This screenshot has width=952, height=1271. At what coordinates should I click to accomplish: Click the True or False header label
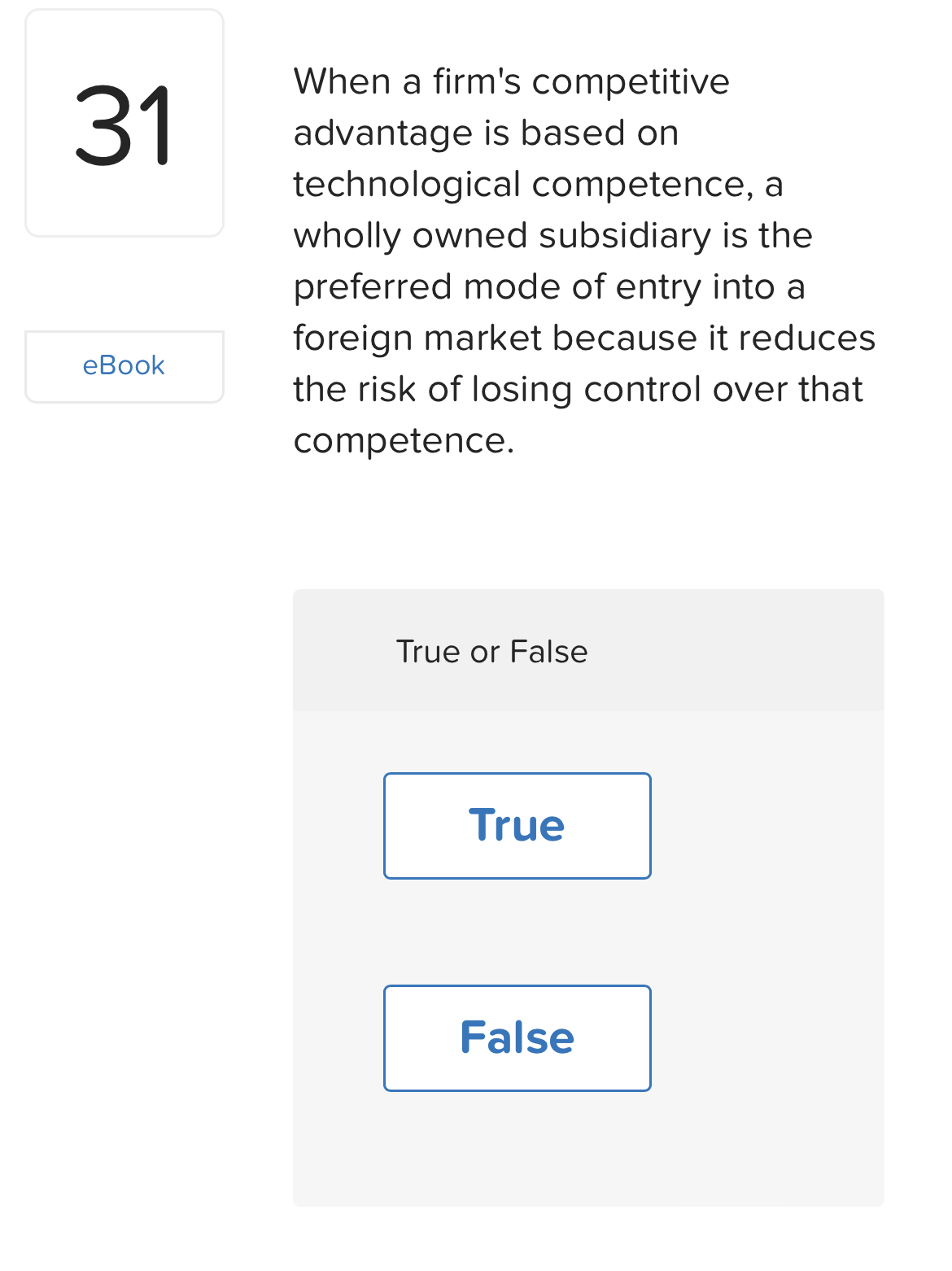[x=491, y=650]
